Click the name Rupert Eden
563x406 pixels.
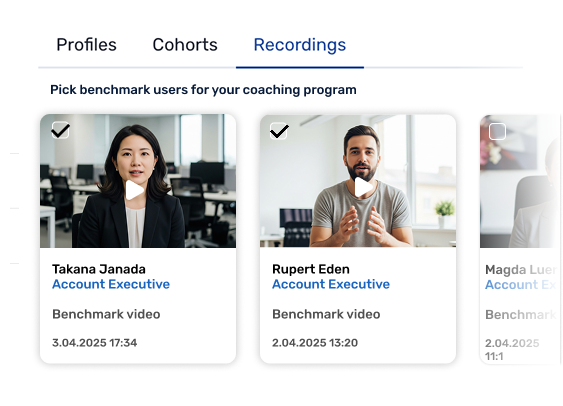point(311,269)
